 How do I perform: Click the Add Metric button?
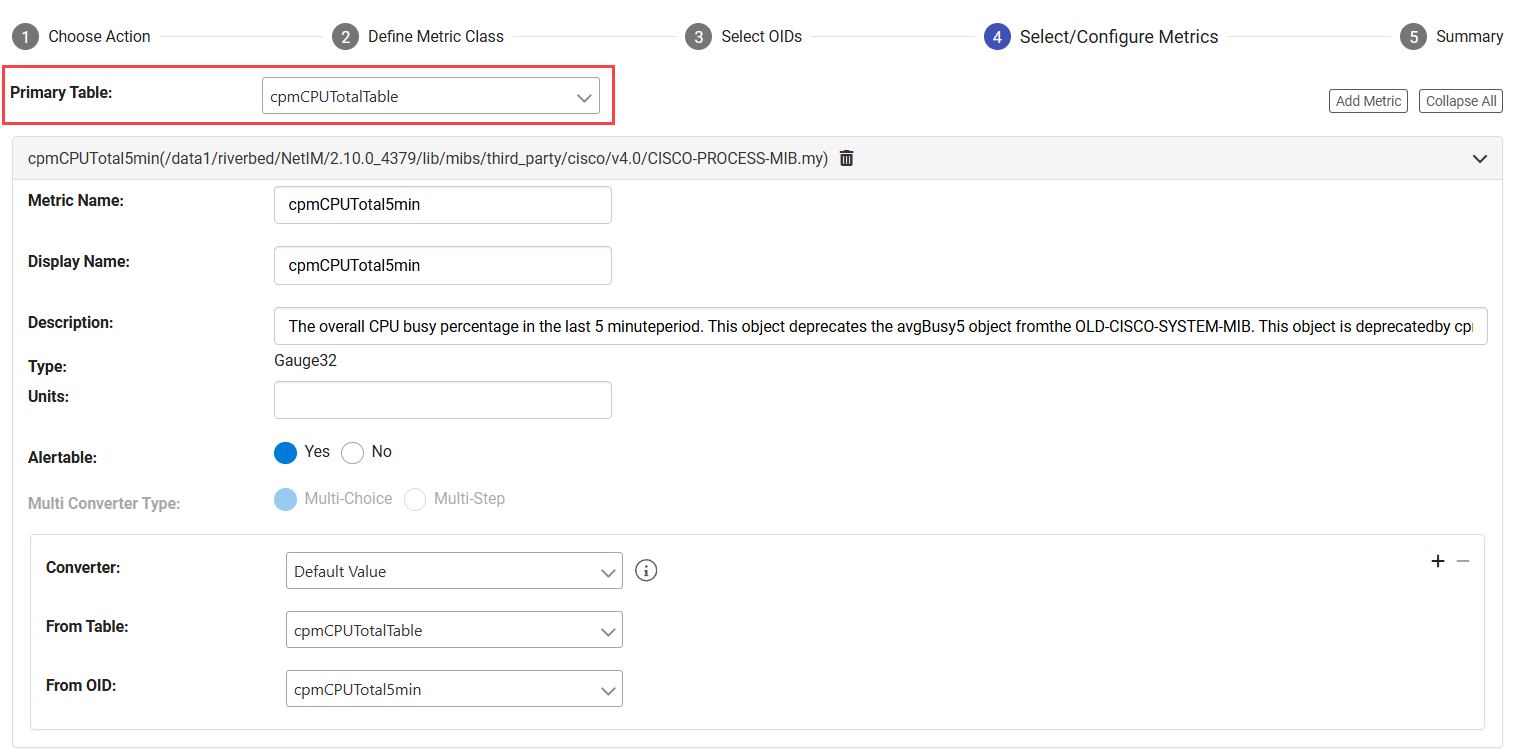(x=1368, y=101)
